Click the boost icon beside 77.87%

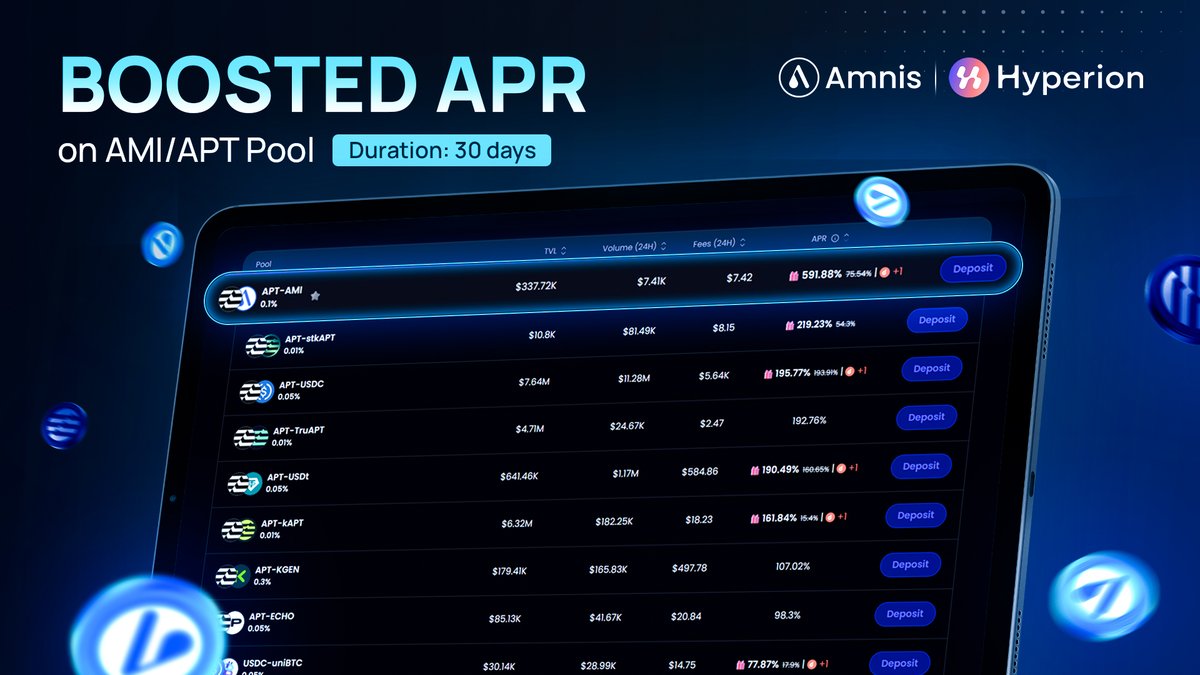pyautogui.click(x=738, y=663)
